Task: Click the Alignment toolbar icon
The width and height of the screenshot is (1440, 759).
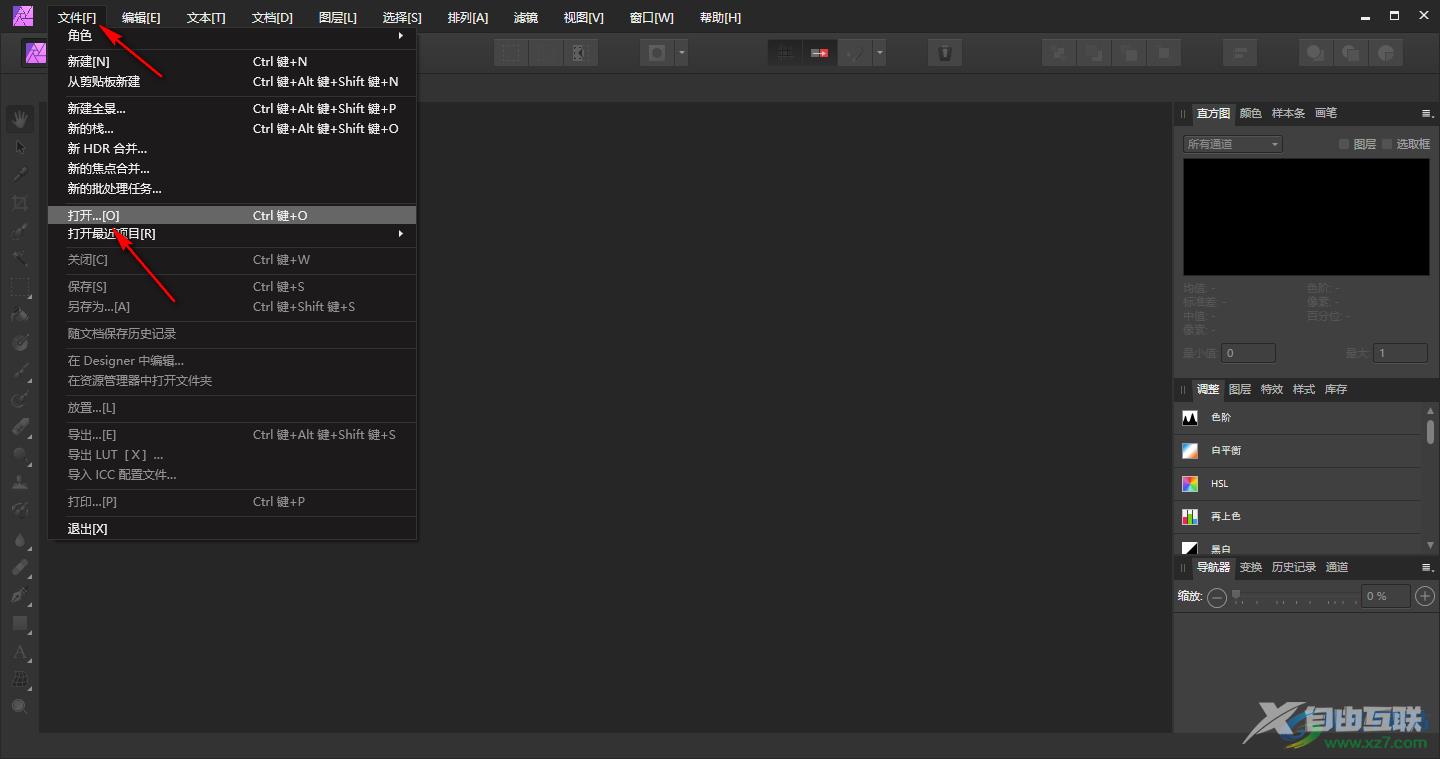Action: click(x=1240, y=53)
